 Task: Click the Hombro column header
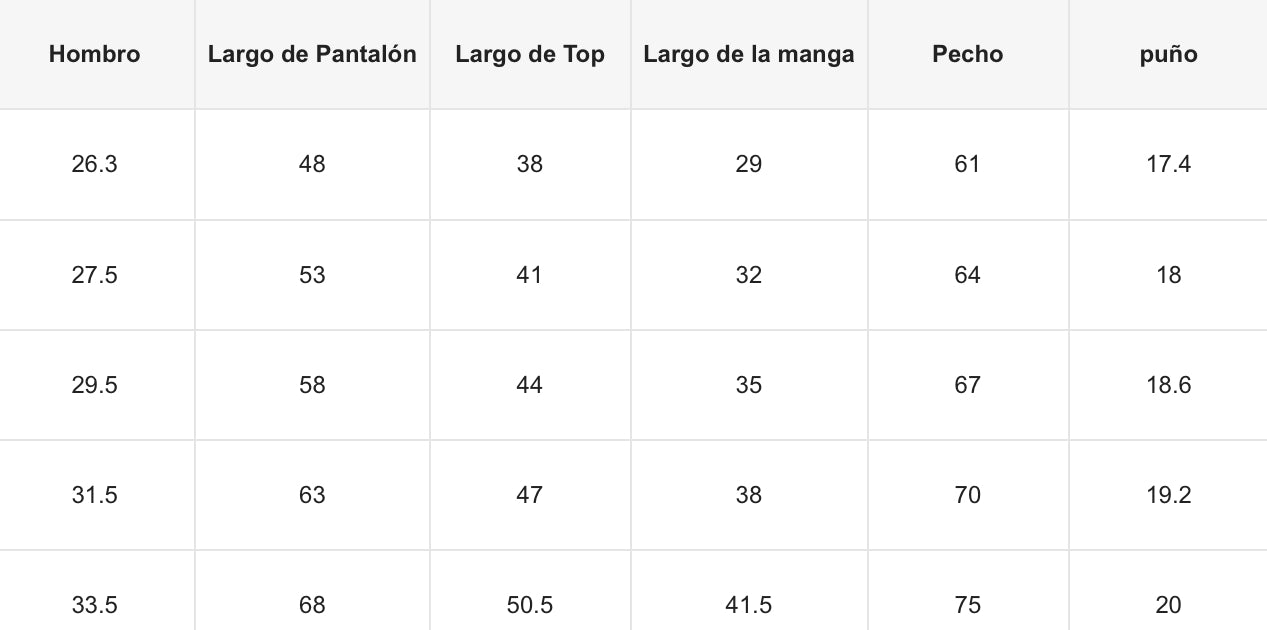click(95, 55)
